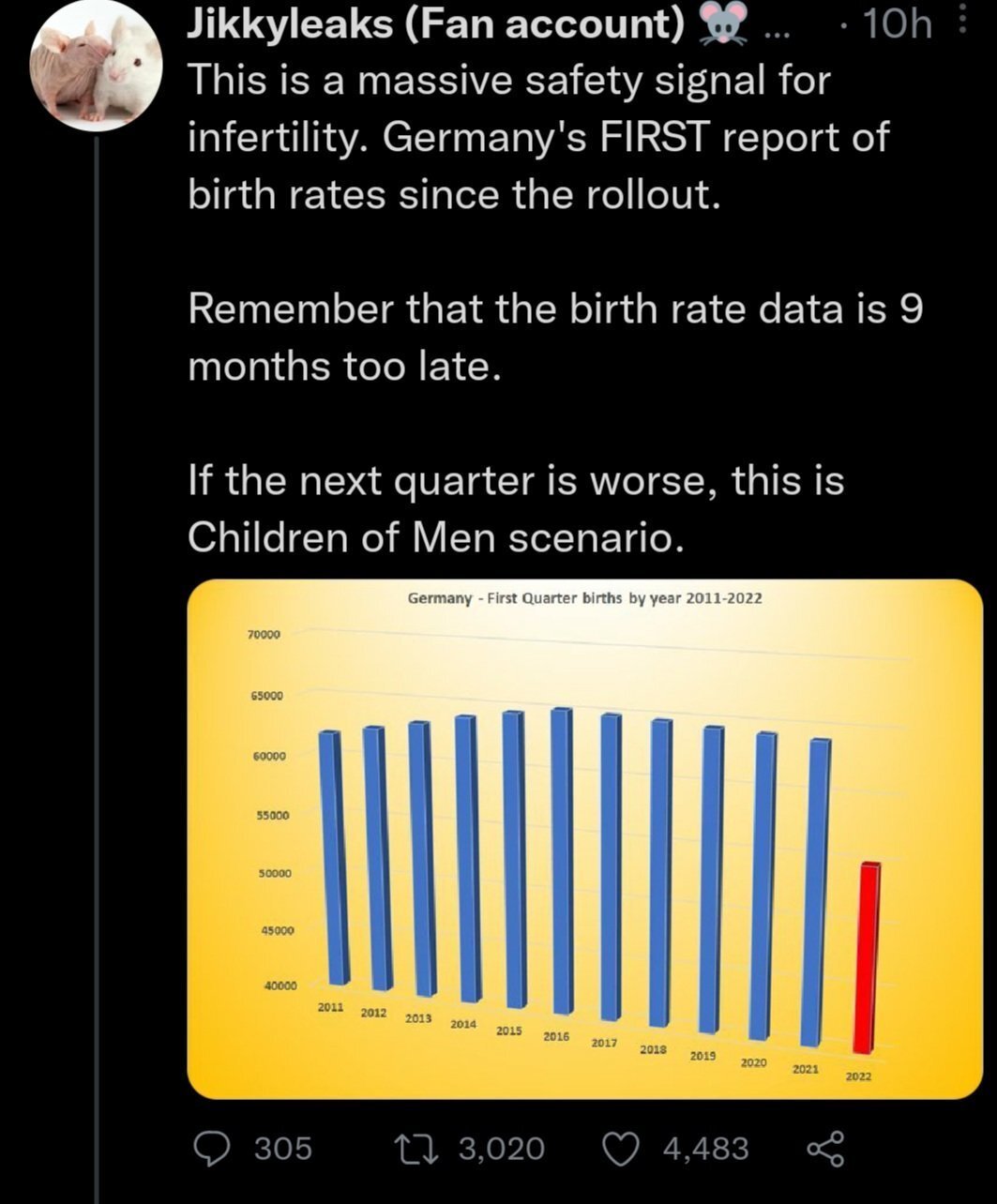997x1204 pixels.
Task: Click the tweet text about infertility signal
Action: tap(538, 137)
